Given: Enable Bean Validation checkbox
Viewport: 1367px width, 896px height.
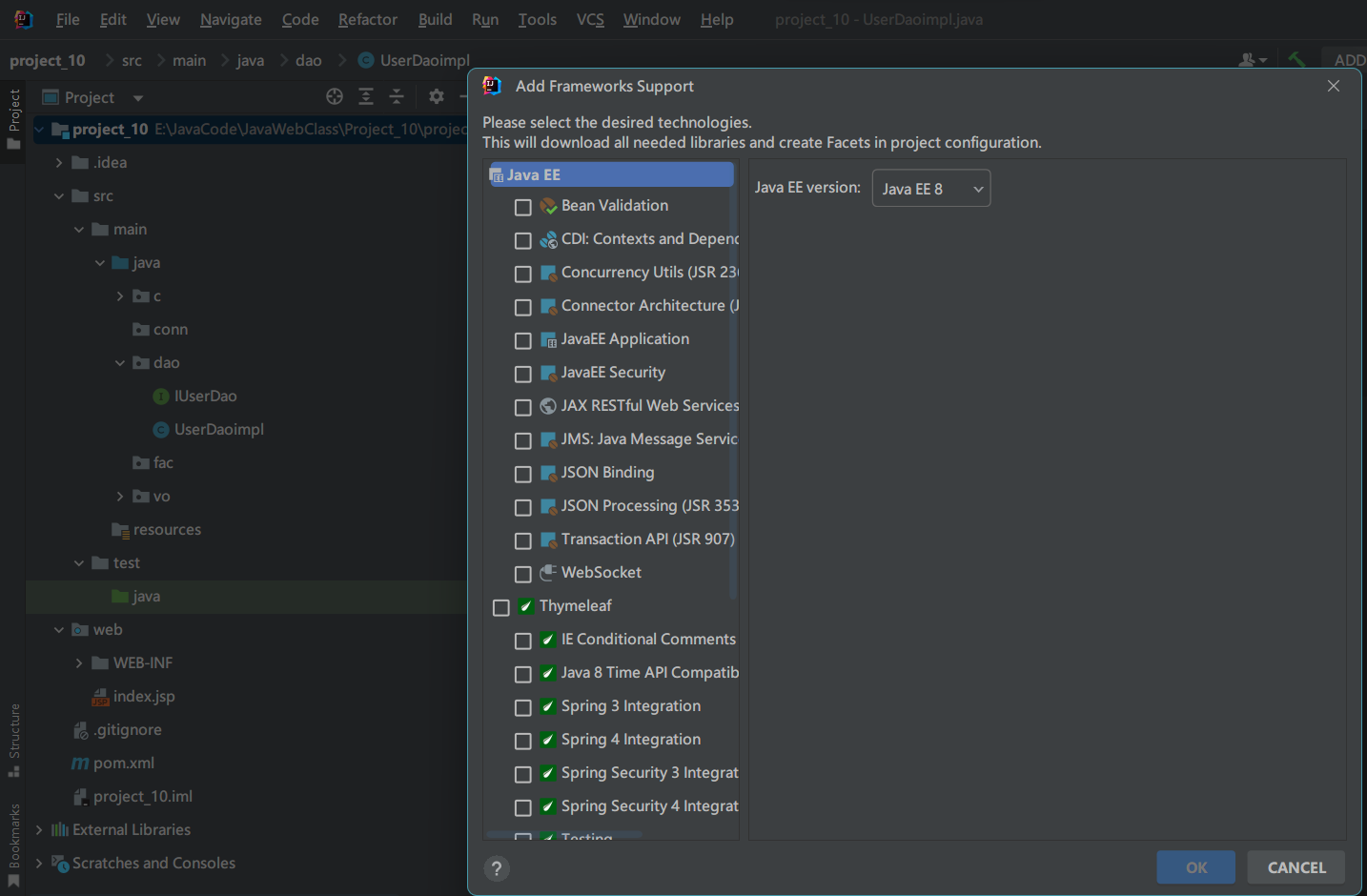Looking at the screenshot, I should [522, 207].
